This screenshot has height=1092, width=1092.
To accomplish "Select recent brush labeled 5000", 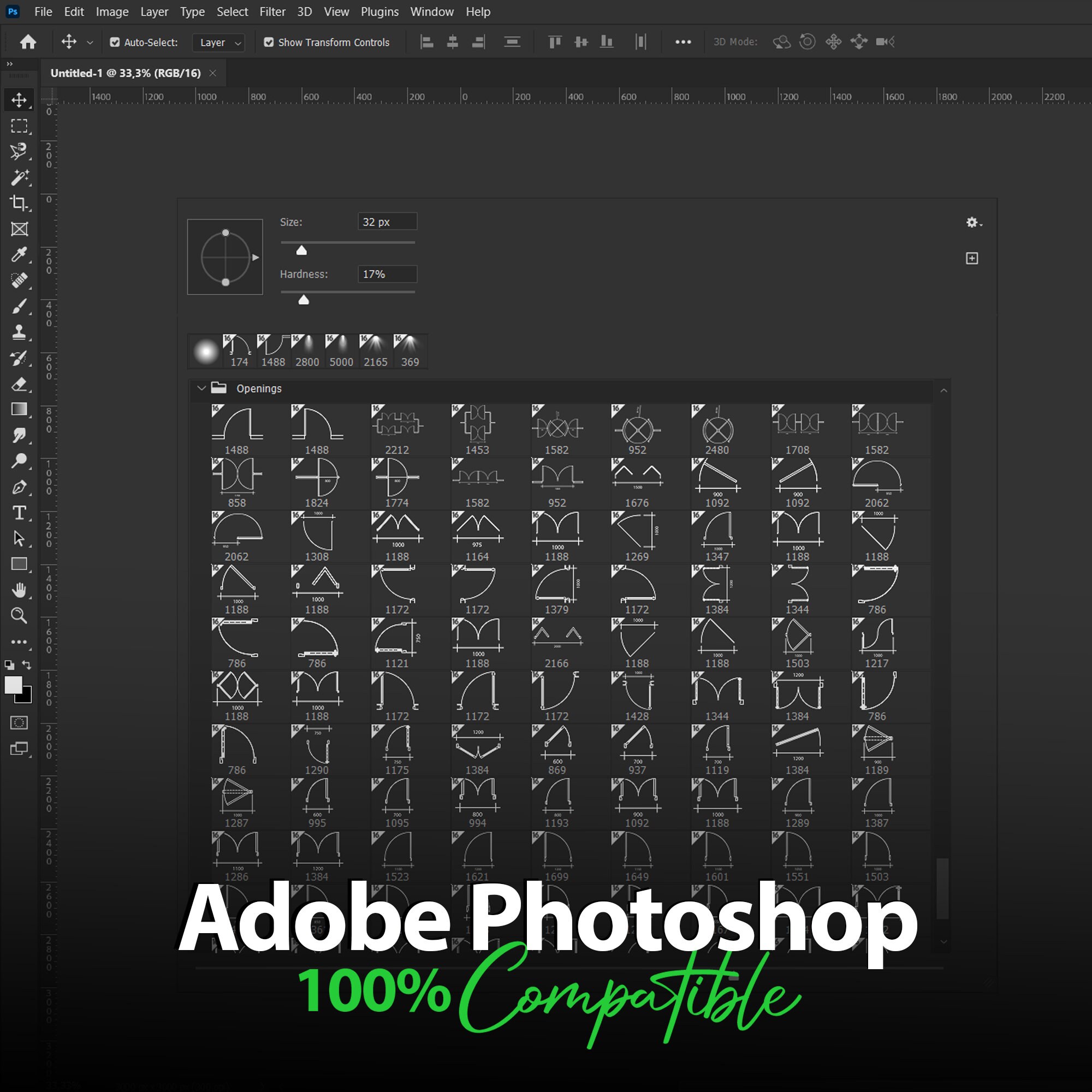I will [341, 351].
